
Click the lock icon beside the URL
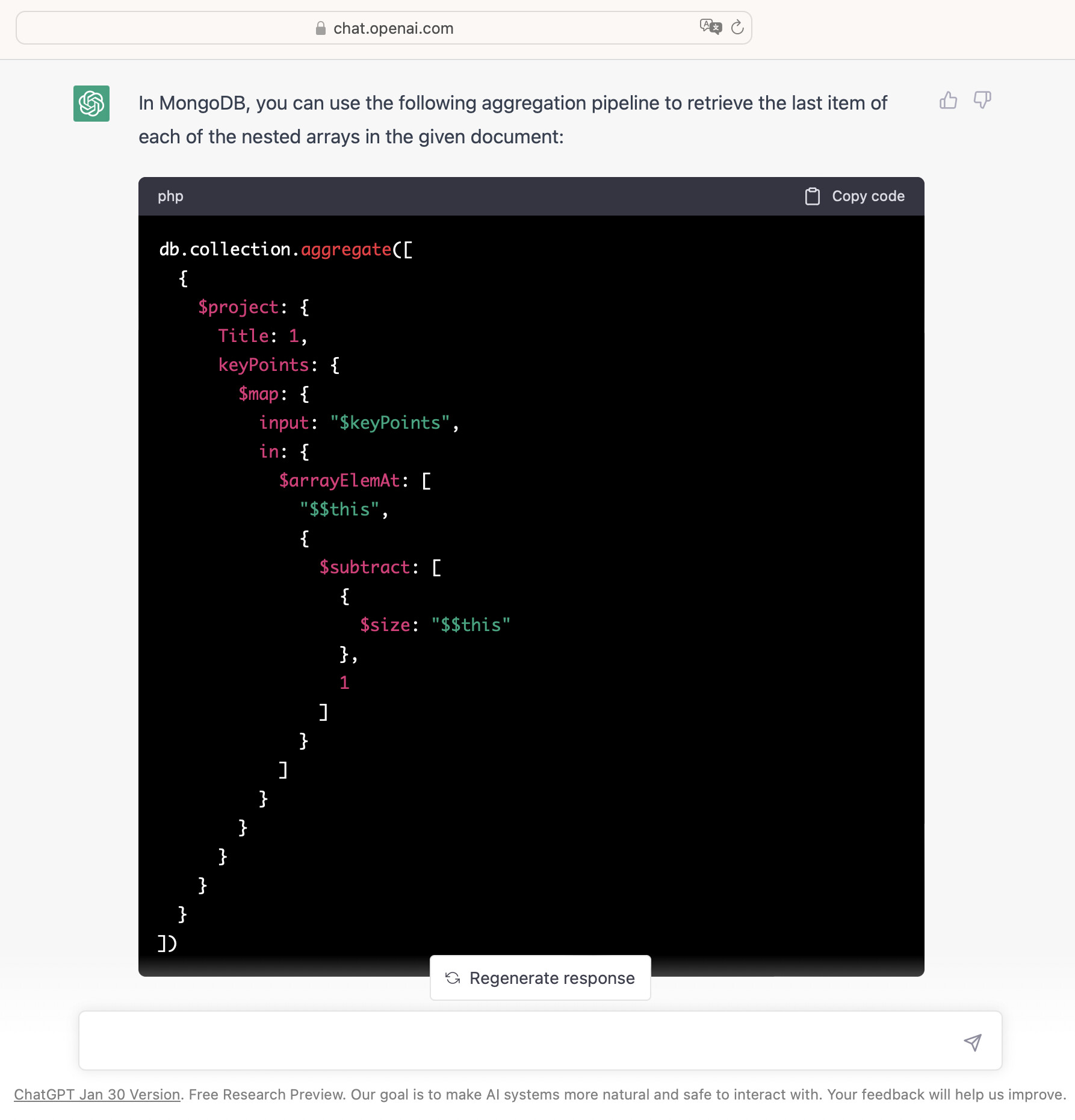(x=321, y=28)
